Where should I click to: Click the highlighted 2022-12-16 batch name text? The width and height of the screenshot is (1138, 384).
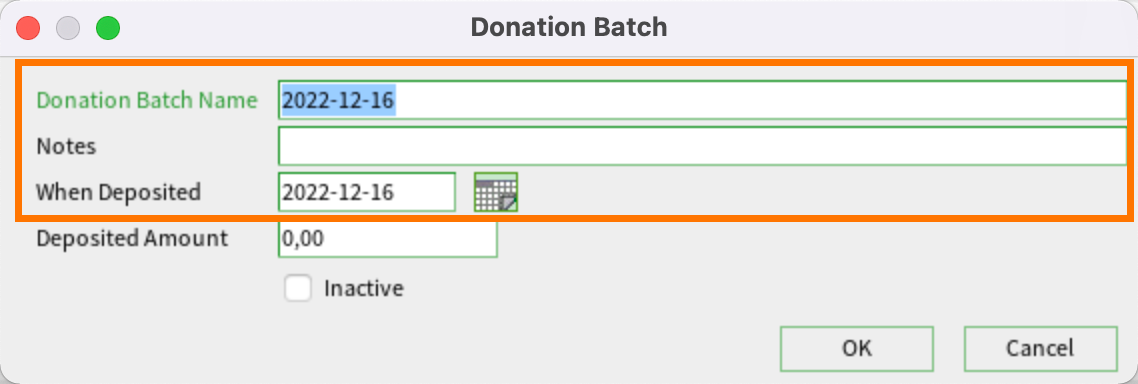pos(338,100)
